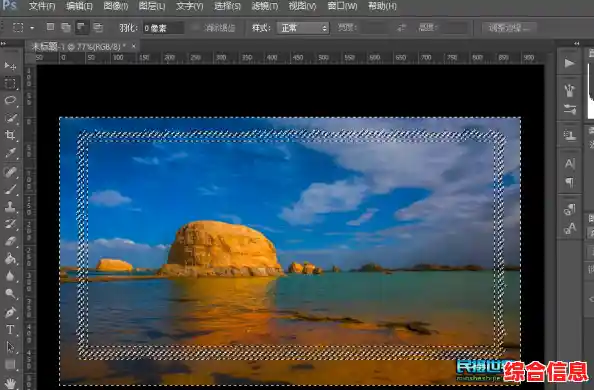Open the 样式 style dropdown showing 正常

303,28
